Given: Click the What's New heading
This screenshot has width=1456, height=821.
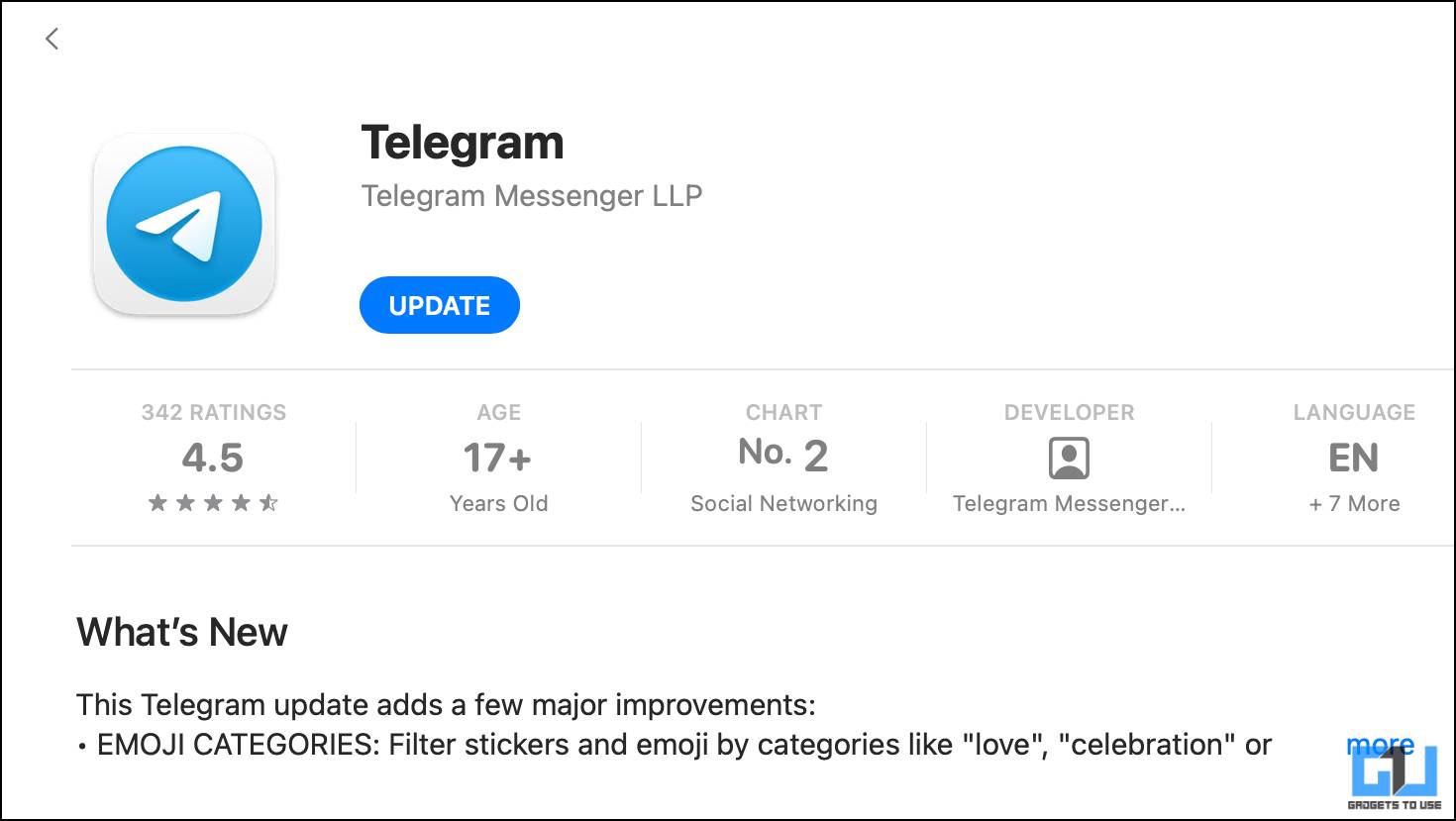Looking at the screenshot, I should point(182,632).
